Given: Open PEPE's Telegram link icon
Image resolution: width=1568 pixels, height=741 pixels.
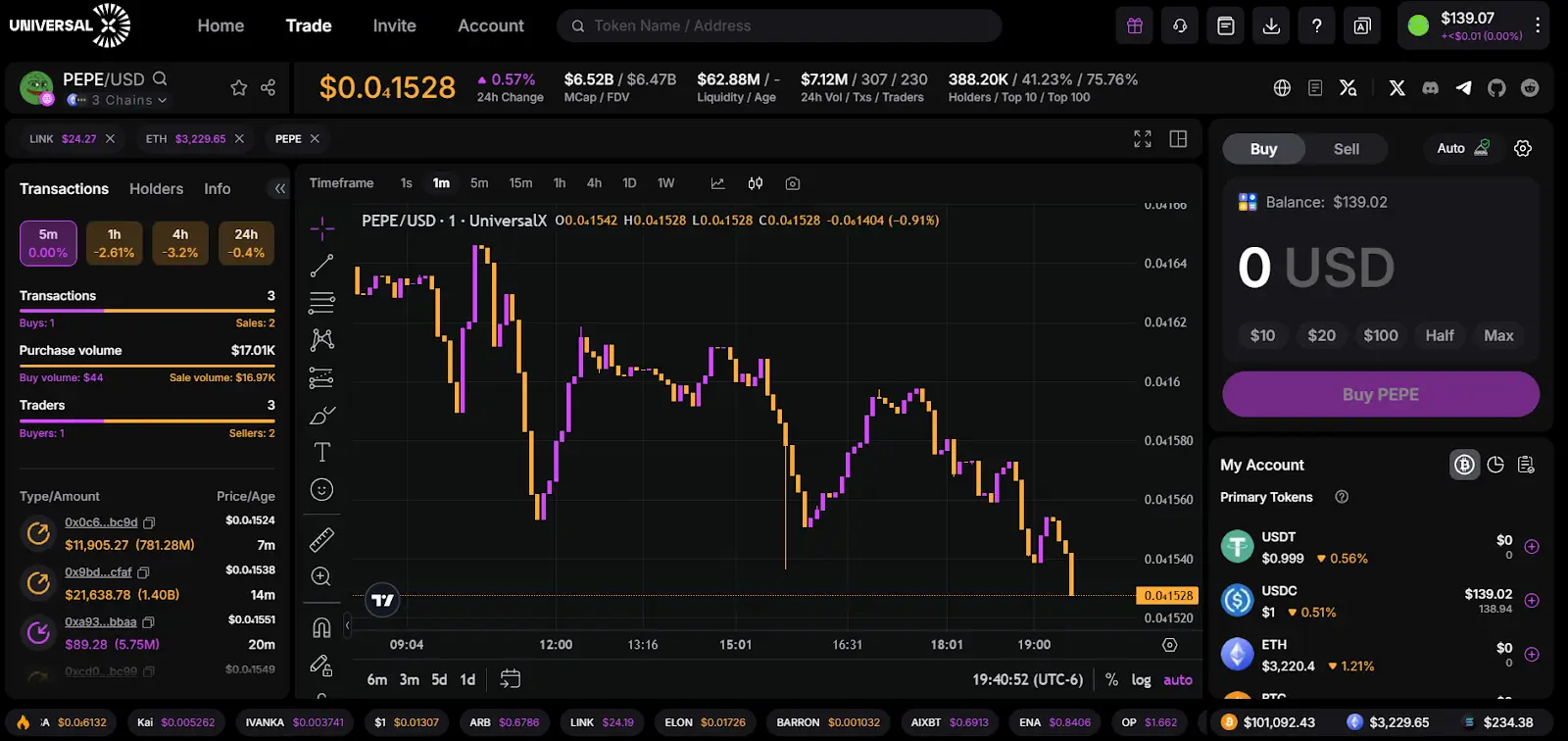Looking at the screenshot, I should (x=1463, y=88).
